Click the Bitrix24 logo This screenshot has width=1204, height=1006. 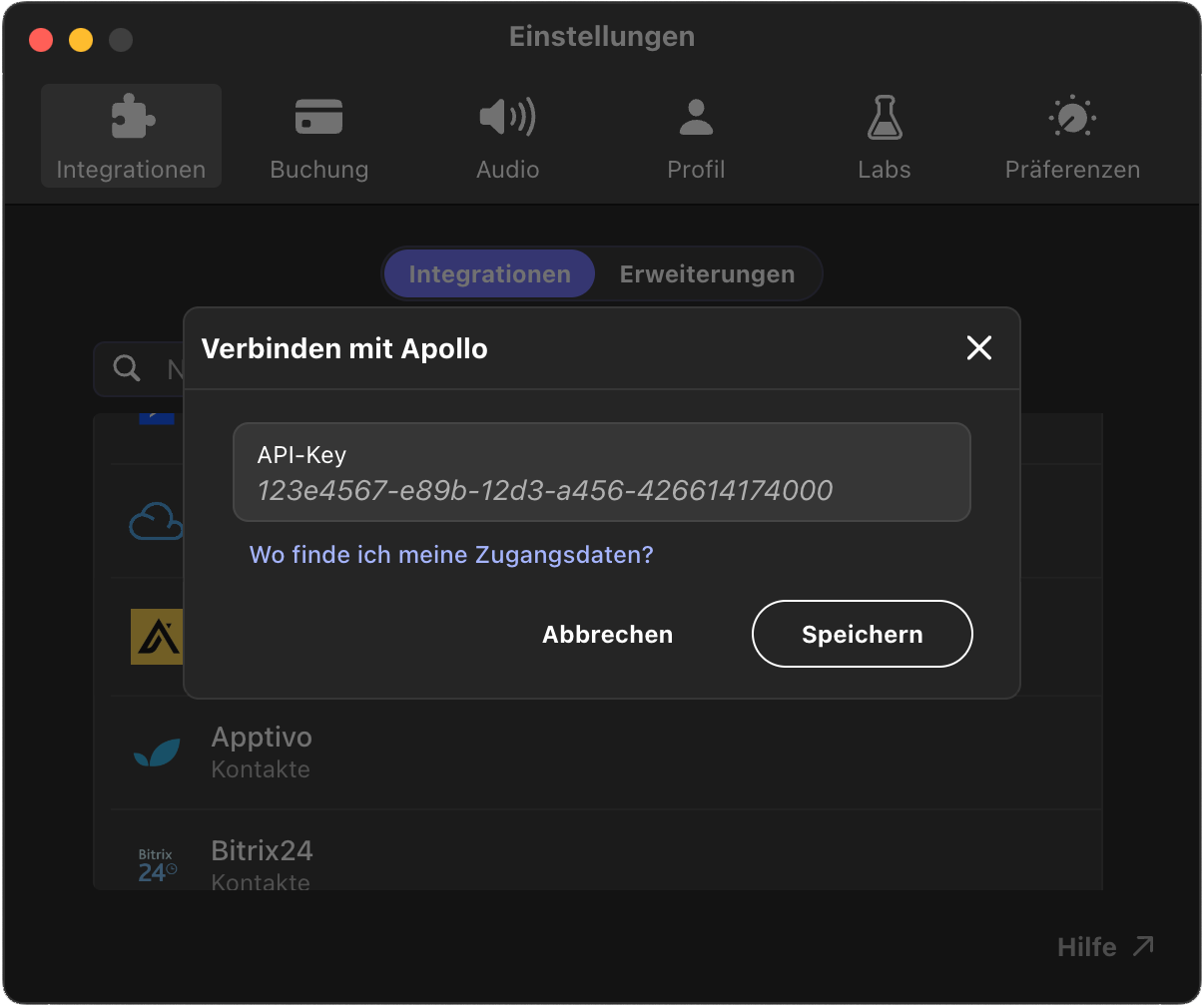click(157, 865)
